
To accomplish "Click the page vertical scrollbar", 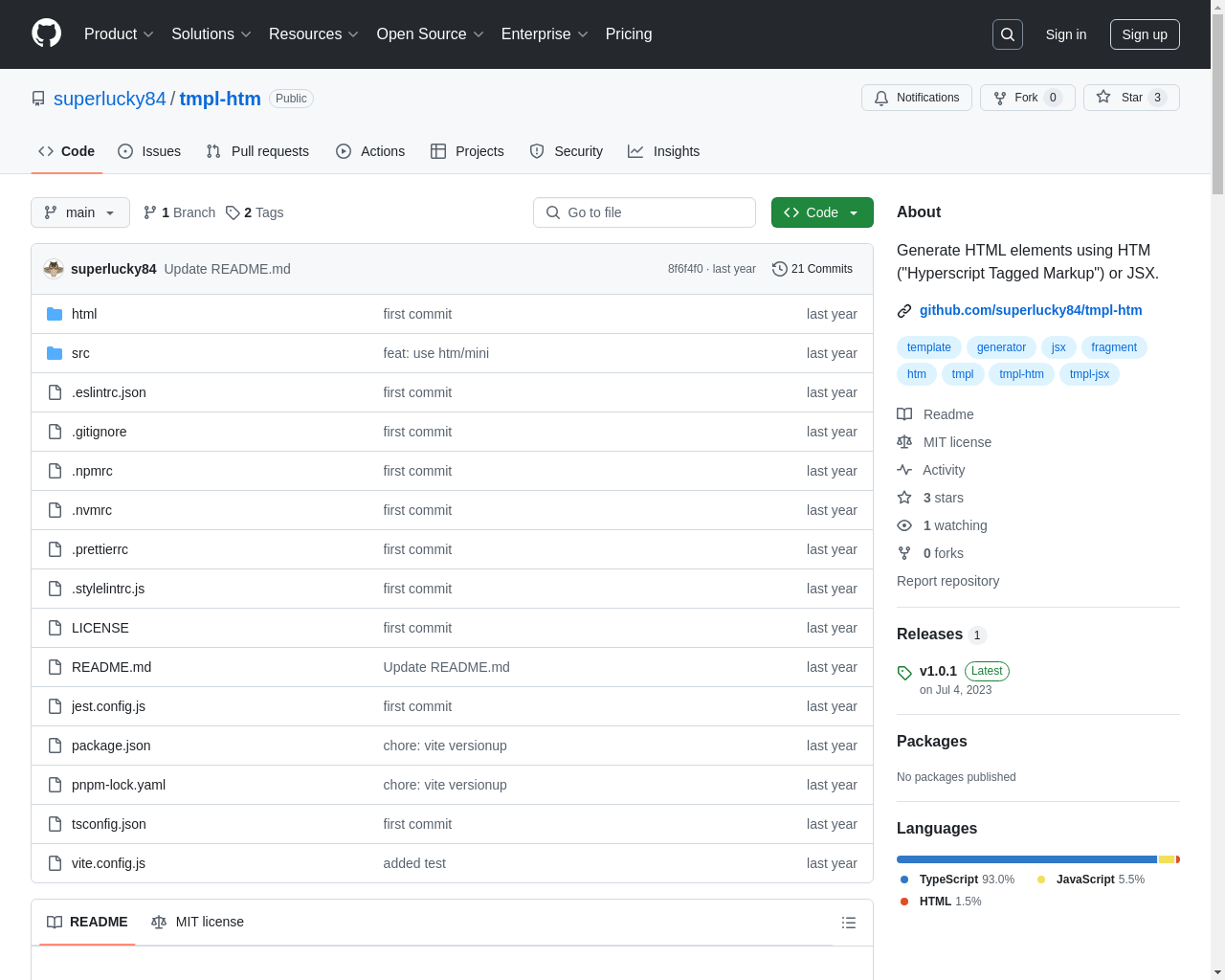I will coord(1217,490).
